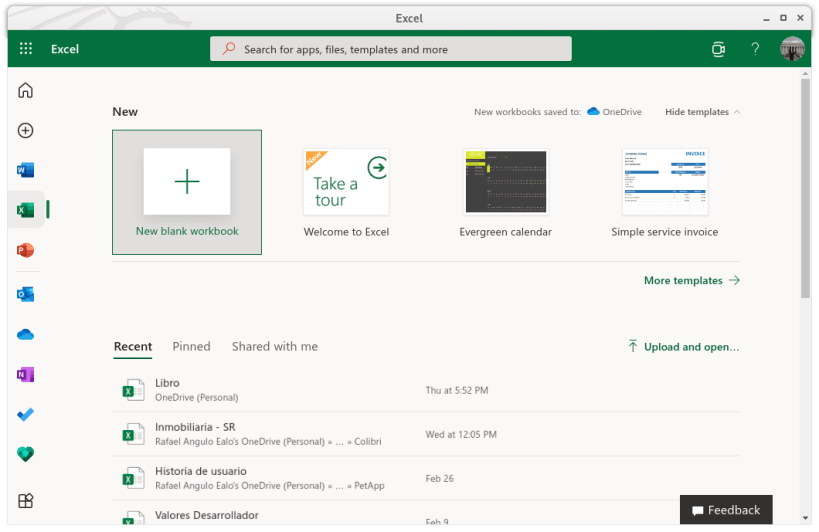The image size is (819, 532).
Task: Open the Welcome to Excel tour template
Action: click(x=346, y=192)
